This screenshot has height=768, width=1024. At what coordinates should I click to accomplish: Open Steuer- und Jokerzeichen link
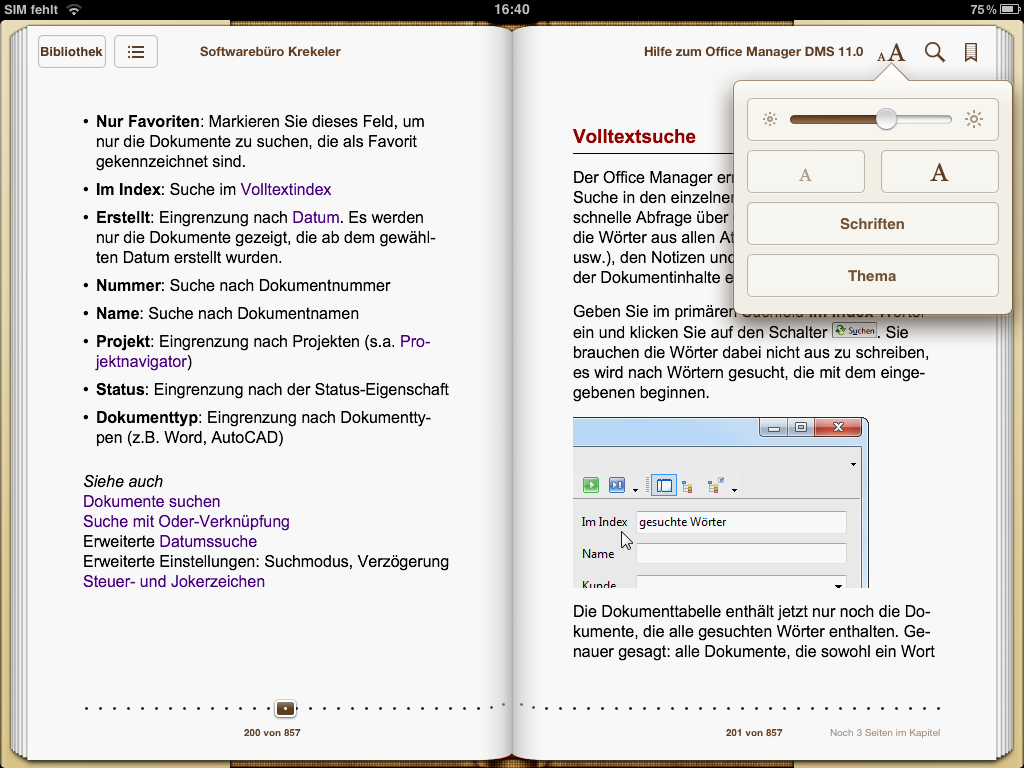(x=174, y=581)
